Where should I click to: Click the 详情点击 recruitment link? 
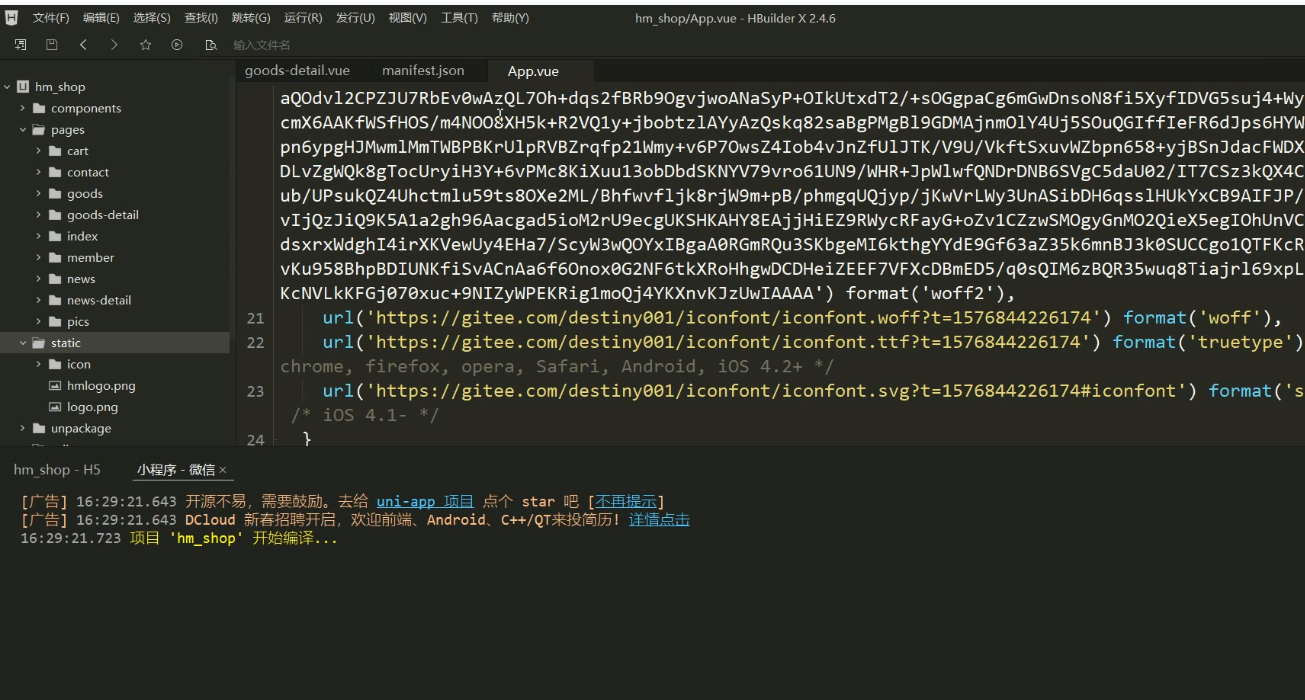pos(659,520)
